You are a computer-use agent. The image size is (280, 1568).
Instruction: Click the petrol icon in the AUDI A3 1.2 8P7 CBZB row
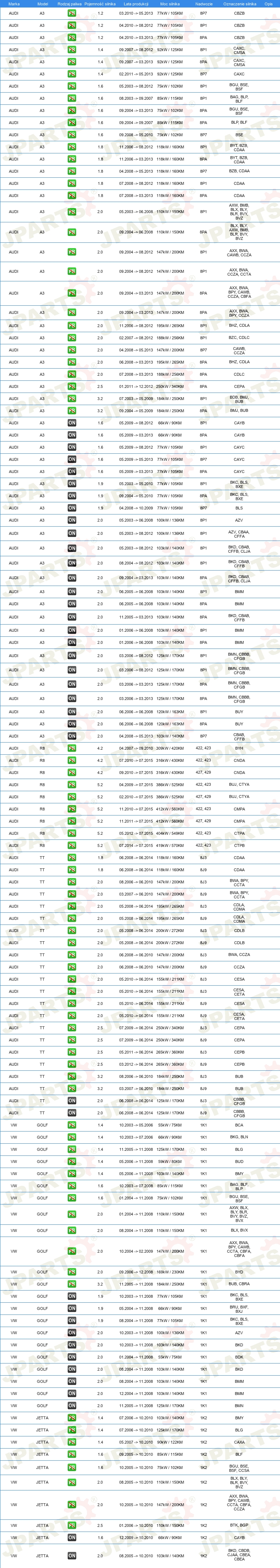pyautogui.click(x=72, y=13)
